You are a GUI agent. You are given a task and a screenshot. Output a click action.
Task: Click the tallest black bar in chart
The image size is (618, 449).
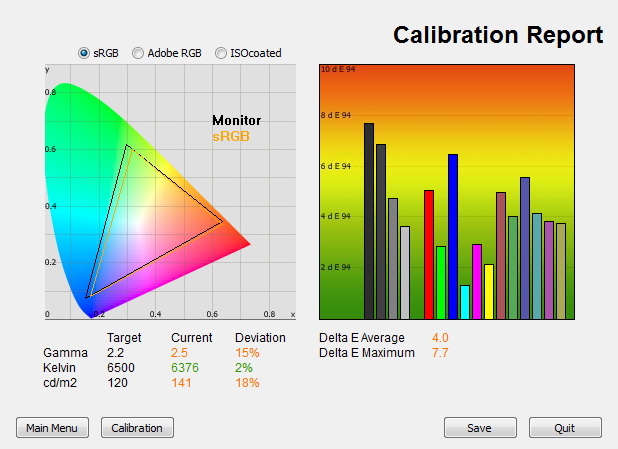(x=369, y=221)
